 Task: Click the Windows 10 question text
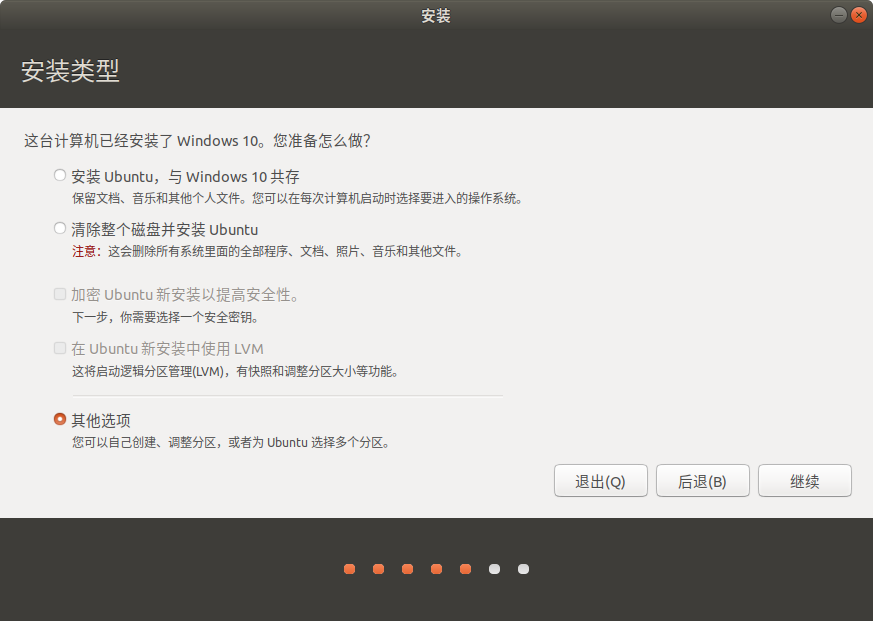(197, 140)
